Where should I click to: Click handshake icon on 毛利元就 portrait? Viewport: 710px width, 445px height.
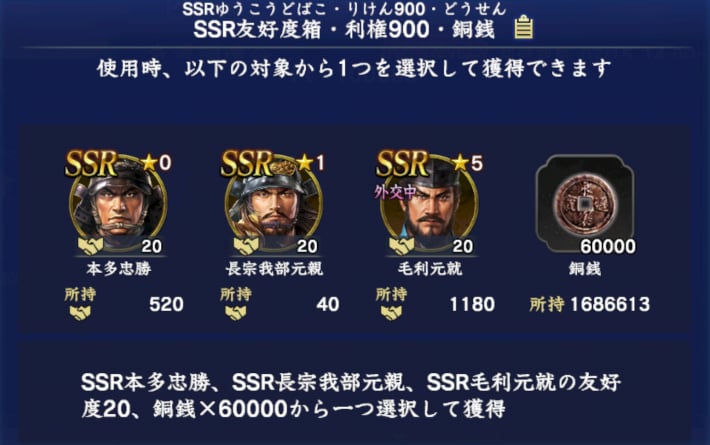[402, 246]
